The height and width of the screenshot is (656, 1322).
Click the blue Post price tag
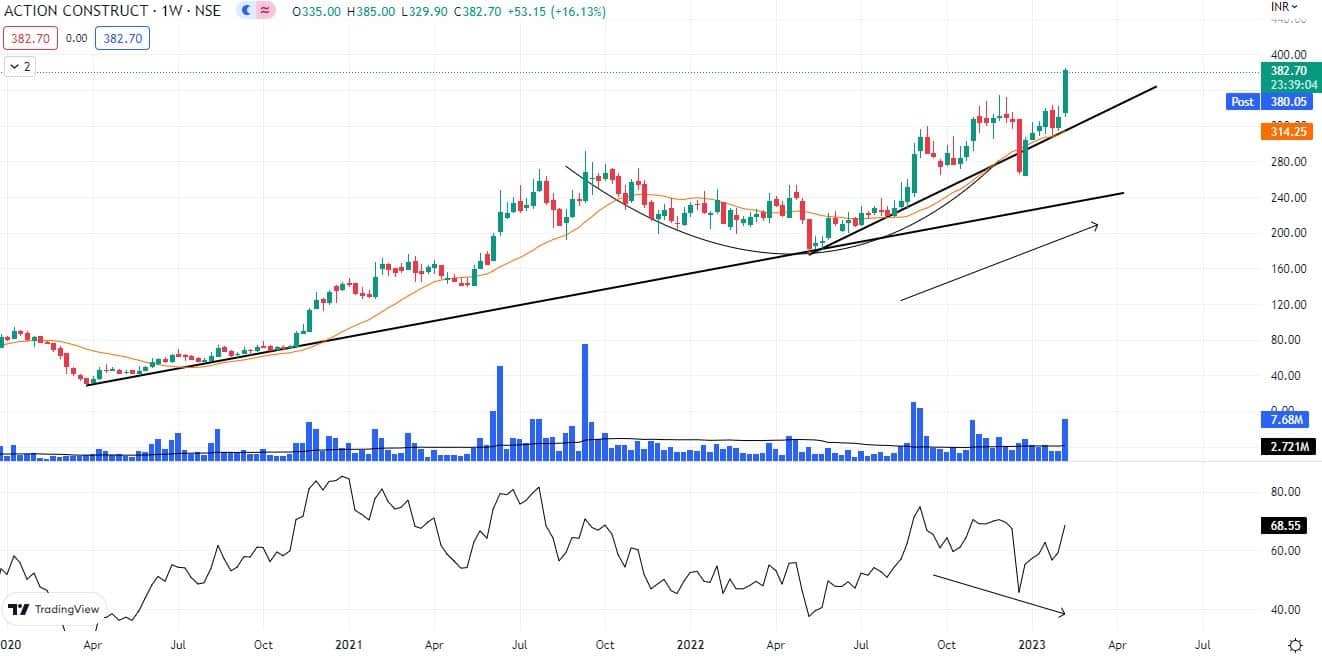tap(1242, 102)
